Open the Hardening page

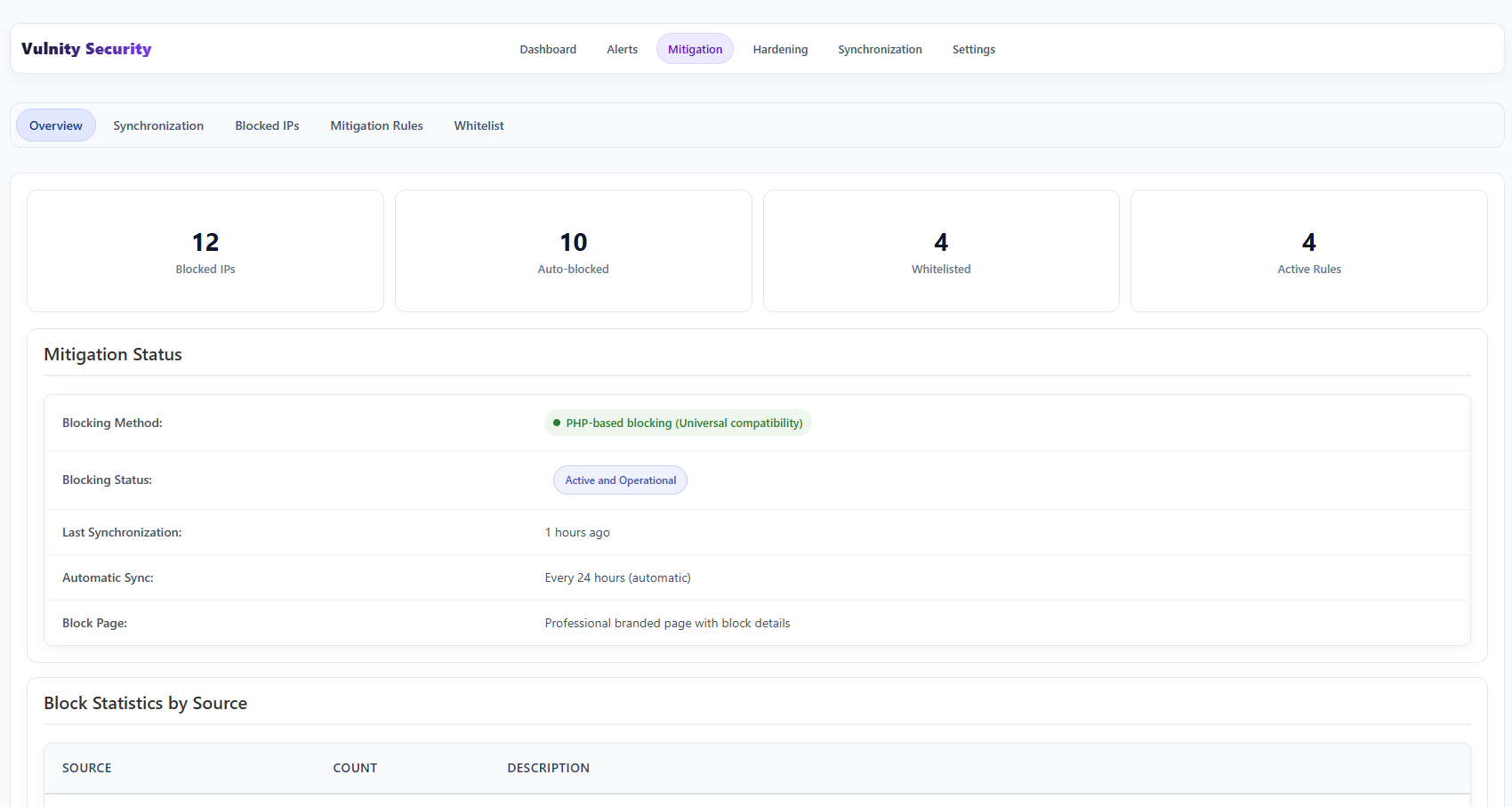pos(780,49)
